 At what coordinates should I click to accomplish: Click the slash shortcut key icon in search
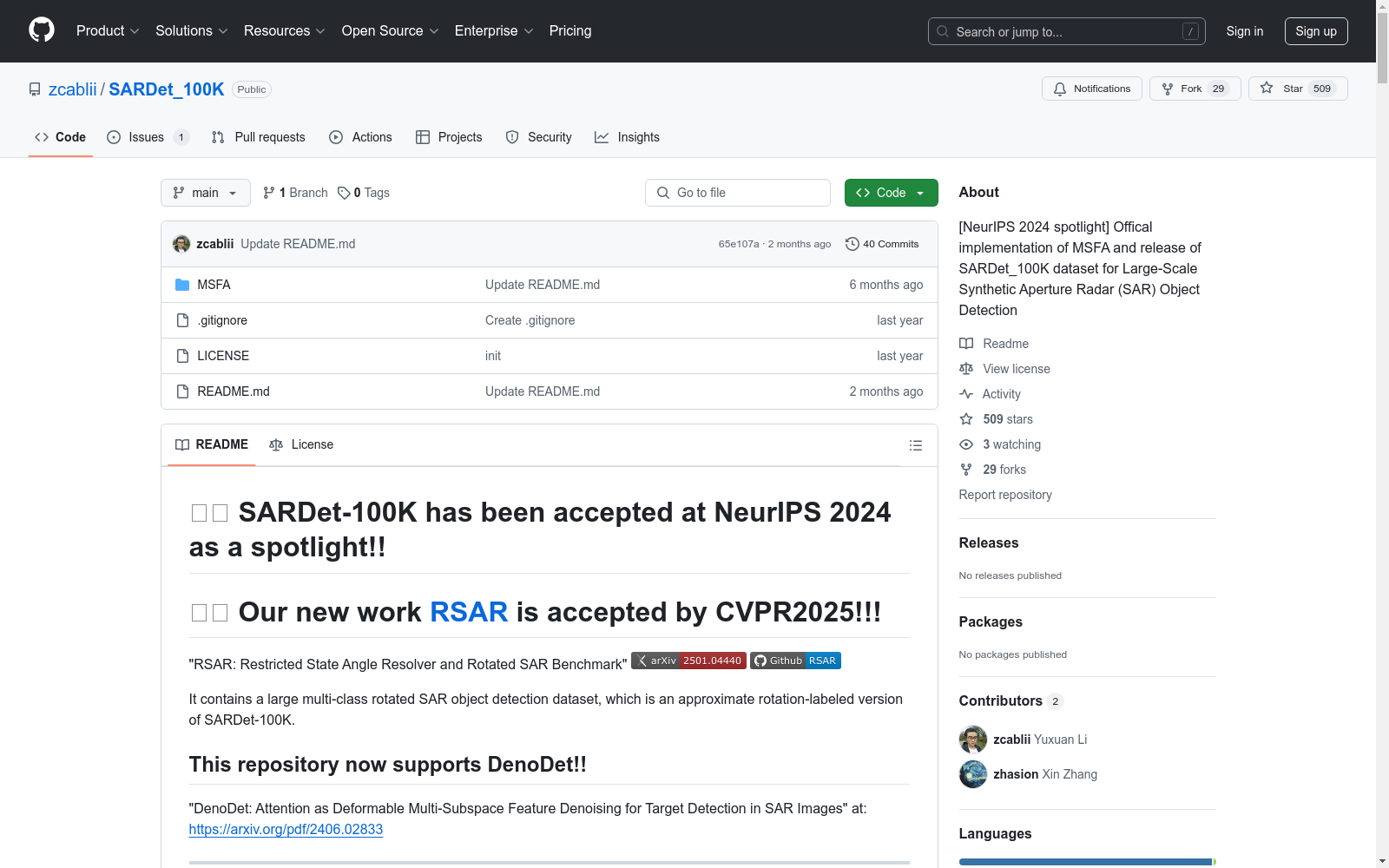click(1190, 31)
